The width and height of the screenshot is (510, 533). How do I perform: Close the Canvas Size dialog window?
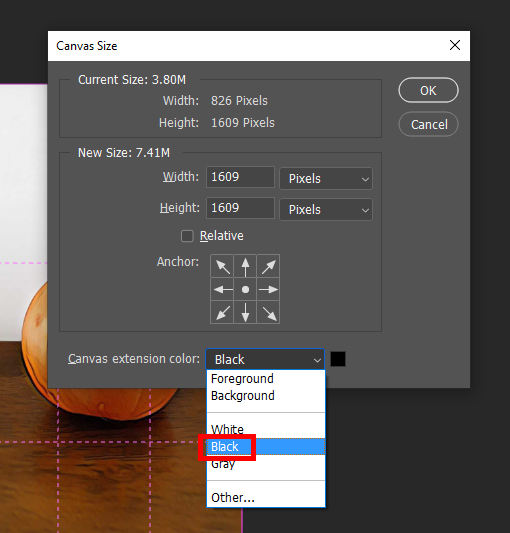455,45
